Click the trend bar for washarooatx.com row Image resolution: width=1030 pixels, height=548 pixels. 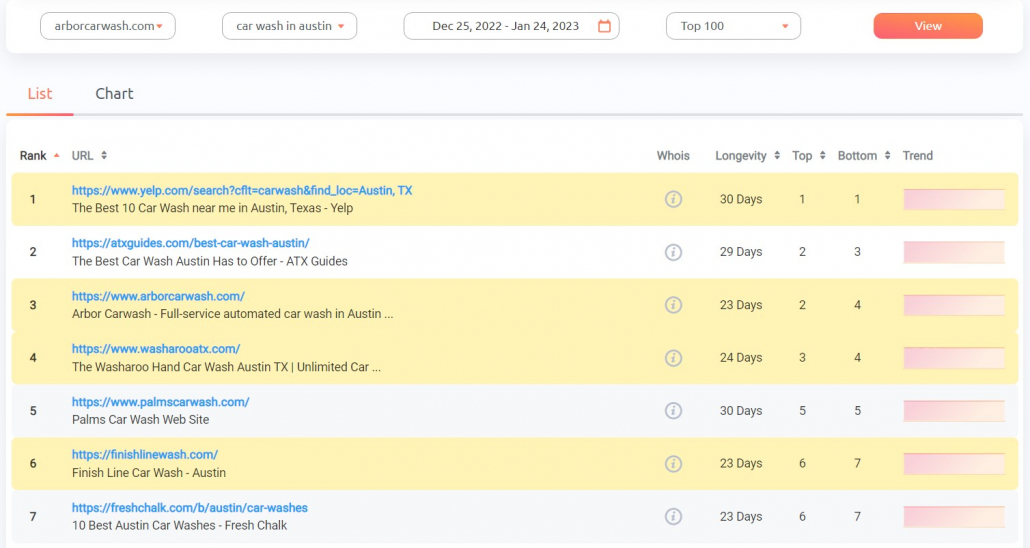[954, 358]
